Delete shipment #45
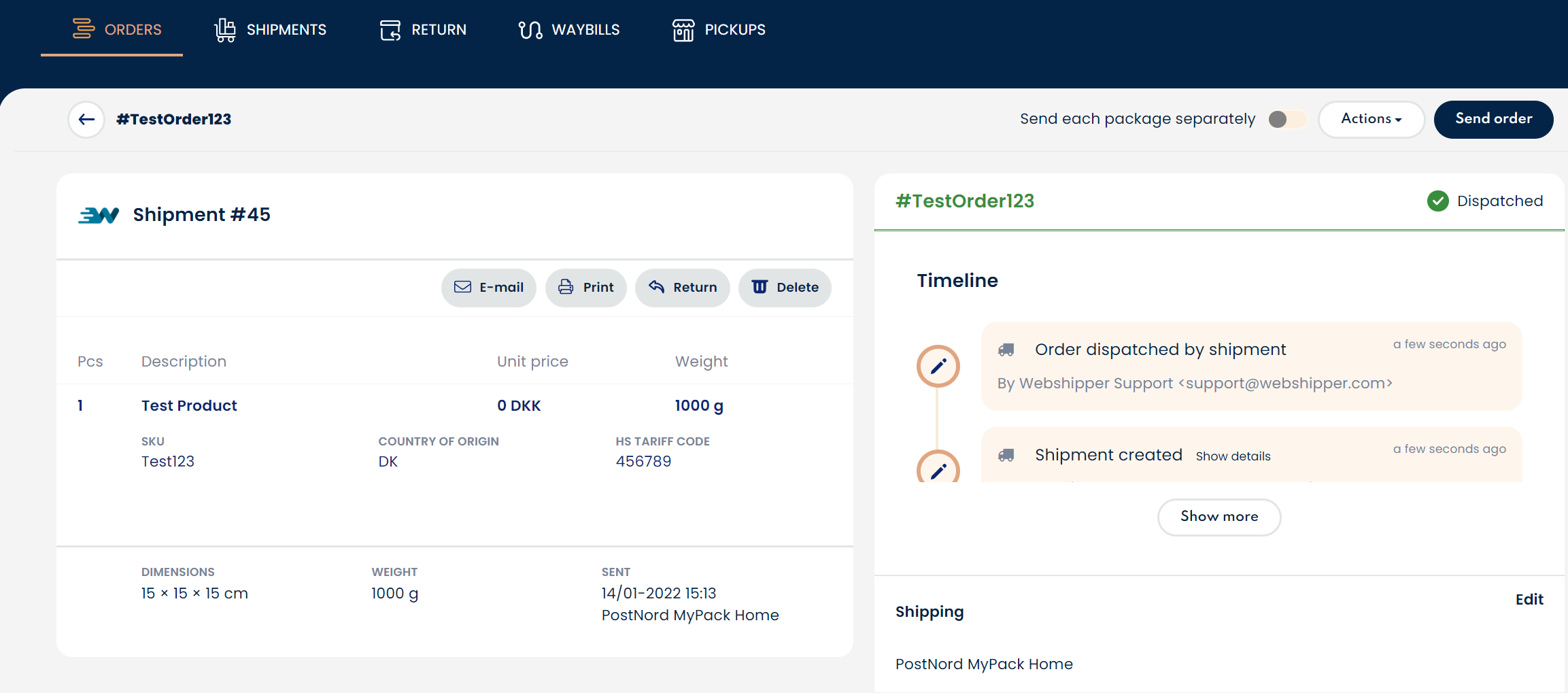The width and height of the screenshot is (1568, 693). (x=785, y=288)
